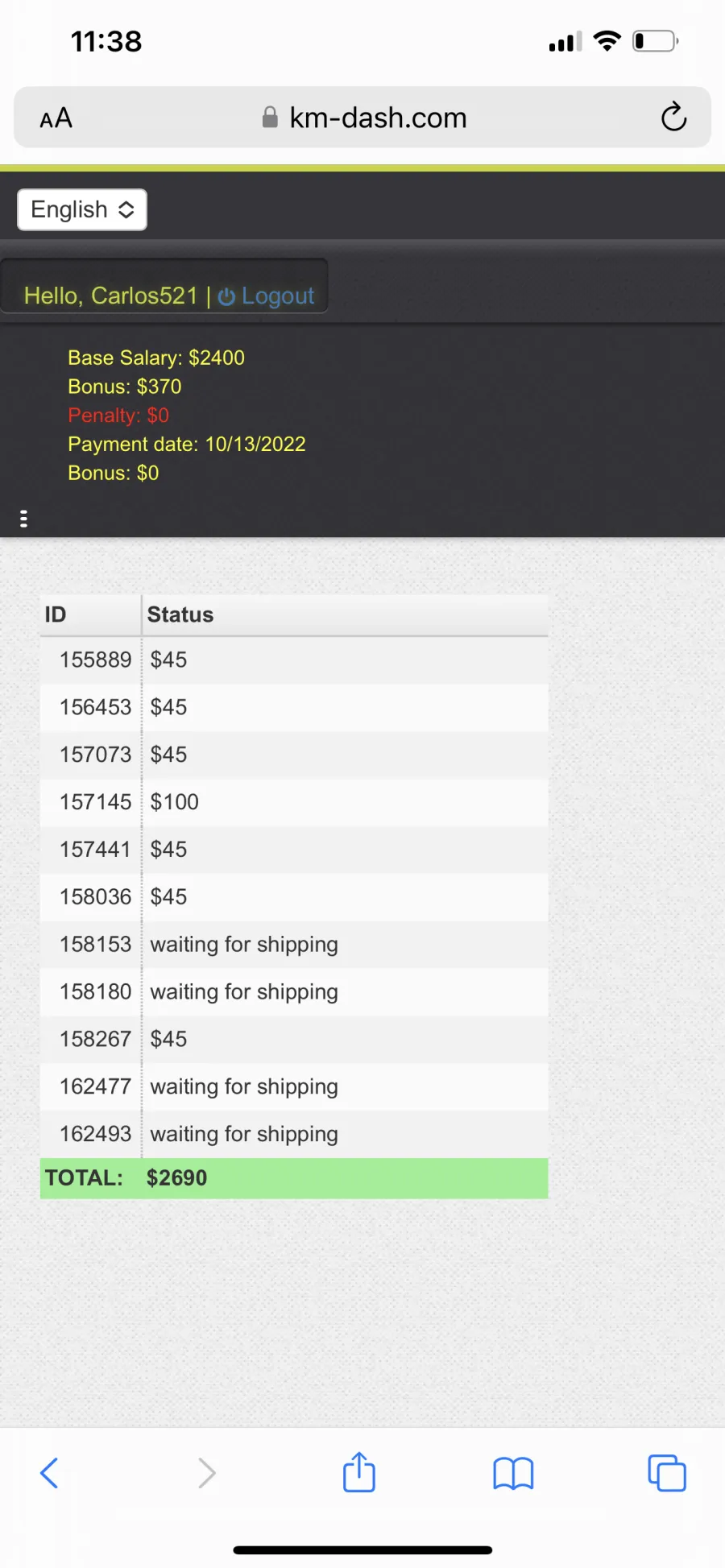
Task: Open the Safari share sheet icon
Action: coord(359,1471)
